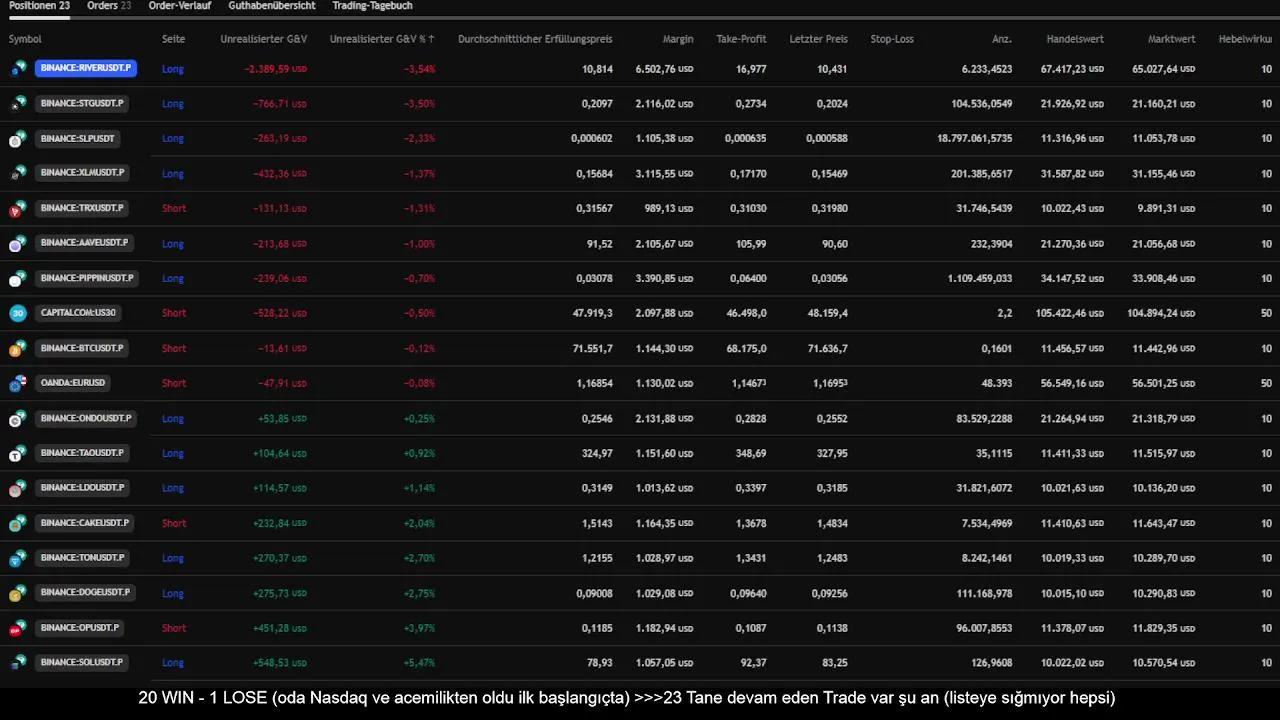This screenshot has height=720, width=1280.
Task: Click the US30 take-profit value 46.498,0
Action: (746, 313)
